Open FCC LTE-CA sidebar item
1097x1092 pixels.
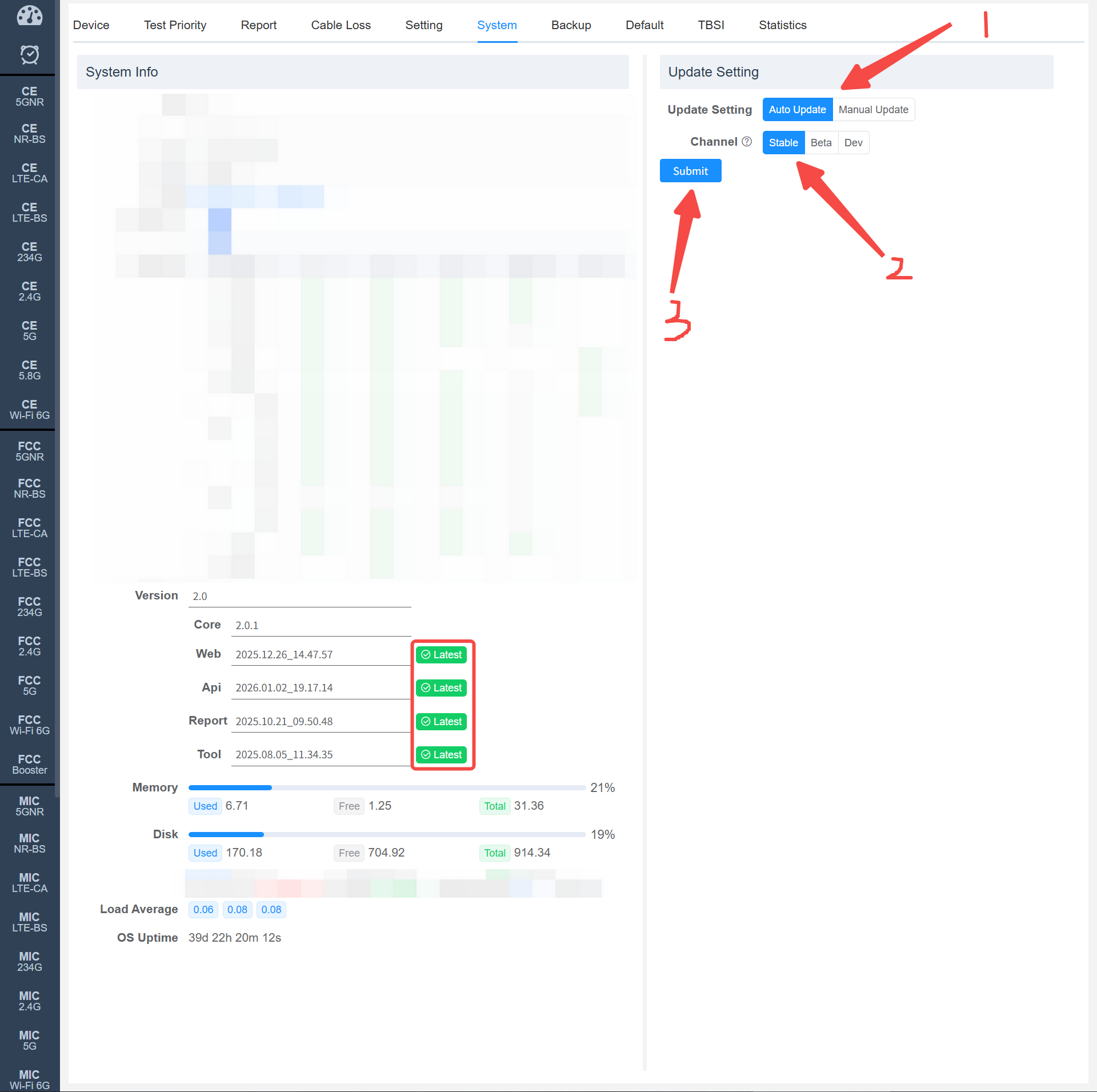(x=29, y=528)
